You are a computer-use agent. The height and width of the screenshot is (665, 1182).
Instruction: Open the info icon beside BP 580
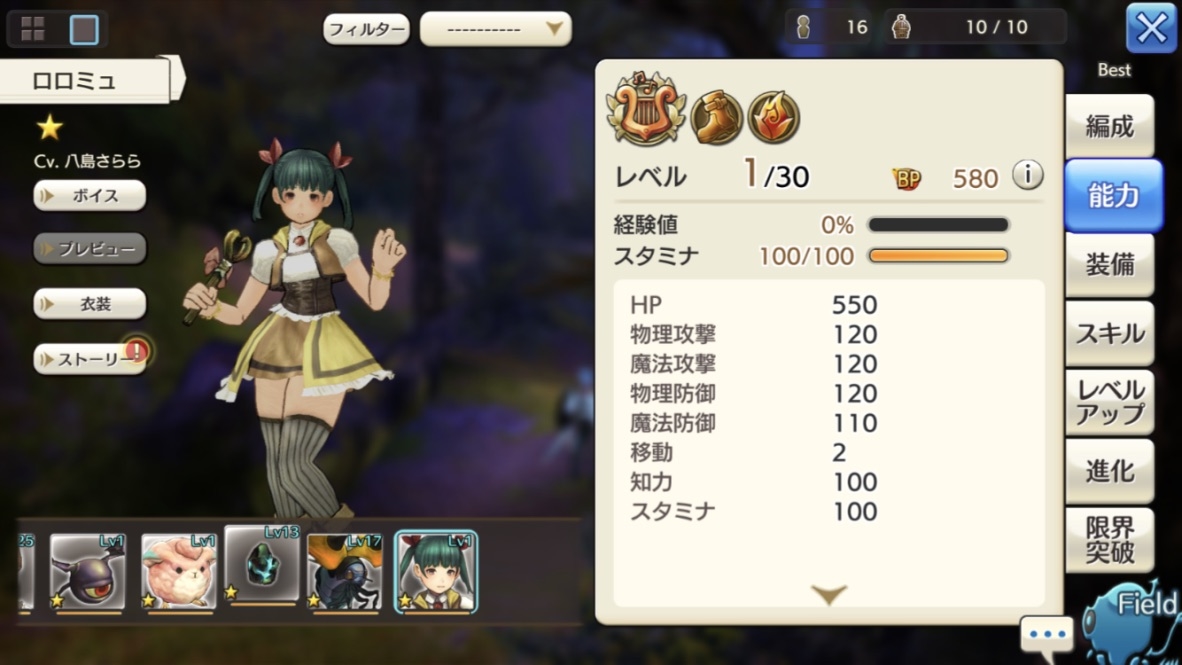point(1027,176)
